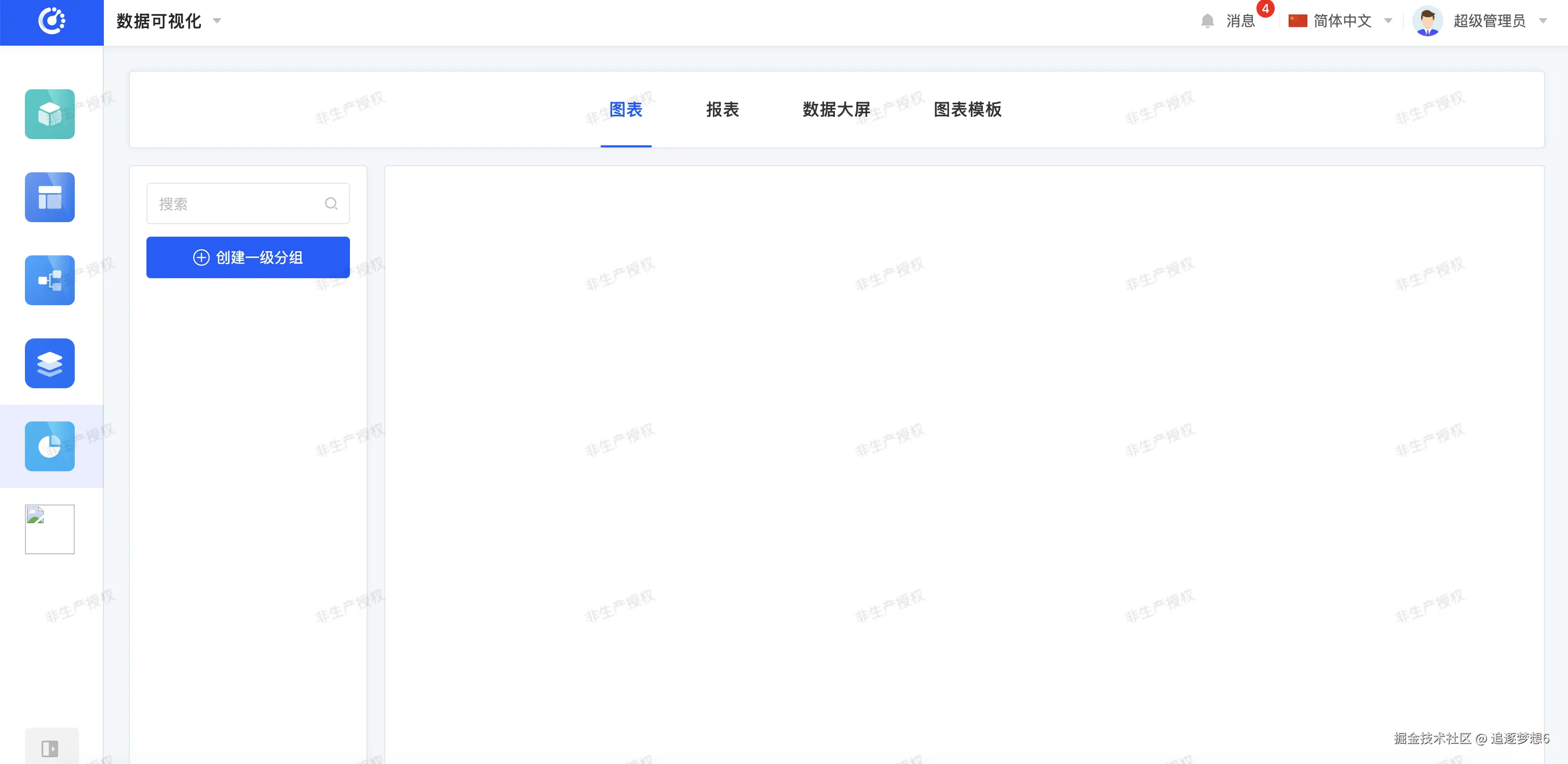1568x764 pixels.
Task: Open the teal cube sidebar module
Action: click(50, 114)
